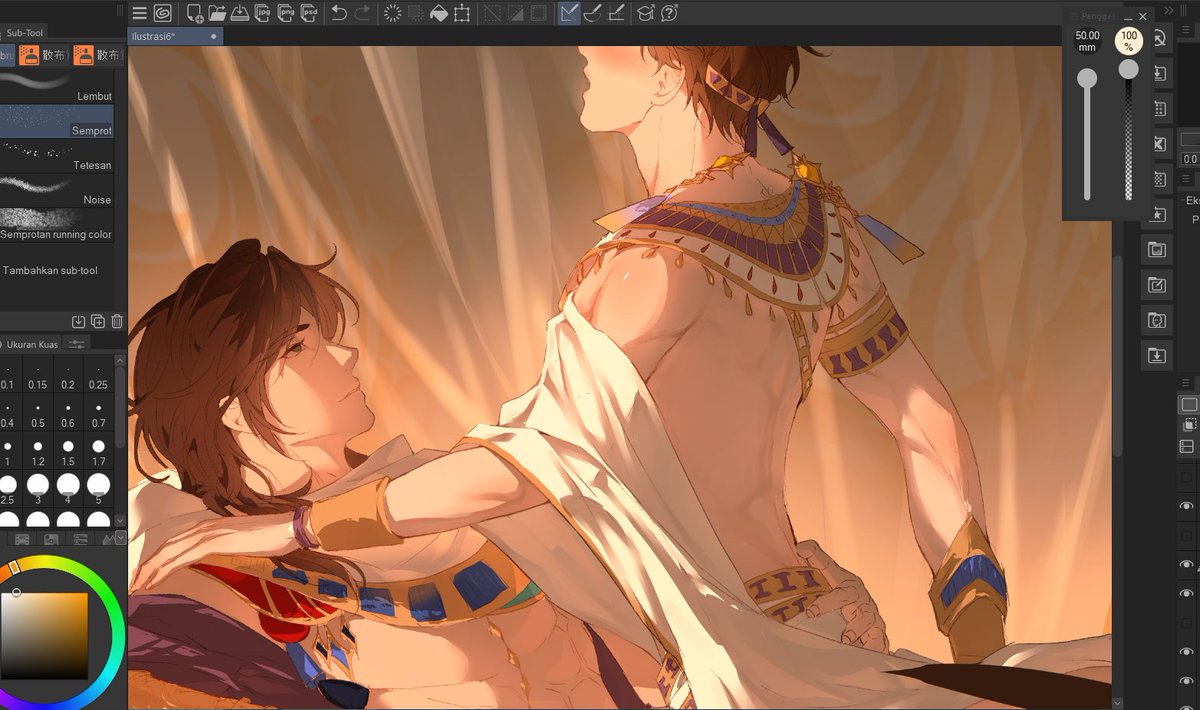
Task: Click the Deselect icon in command bar
Action: point(492,13)
